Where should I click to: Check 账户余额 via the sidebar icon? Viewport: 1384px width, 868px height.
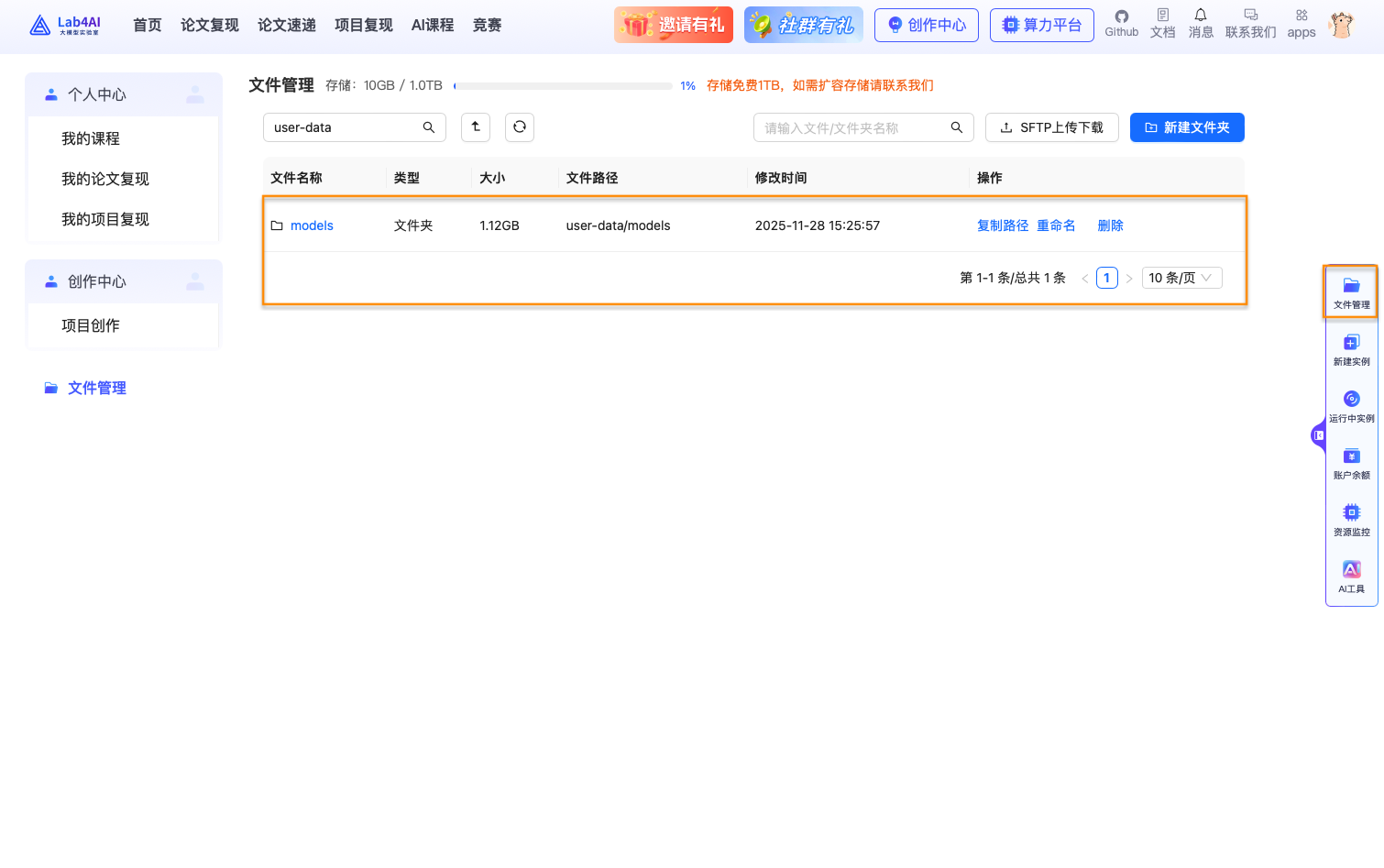pyautogui.click(x=1351, y=462)
